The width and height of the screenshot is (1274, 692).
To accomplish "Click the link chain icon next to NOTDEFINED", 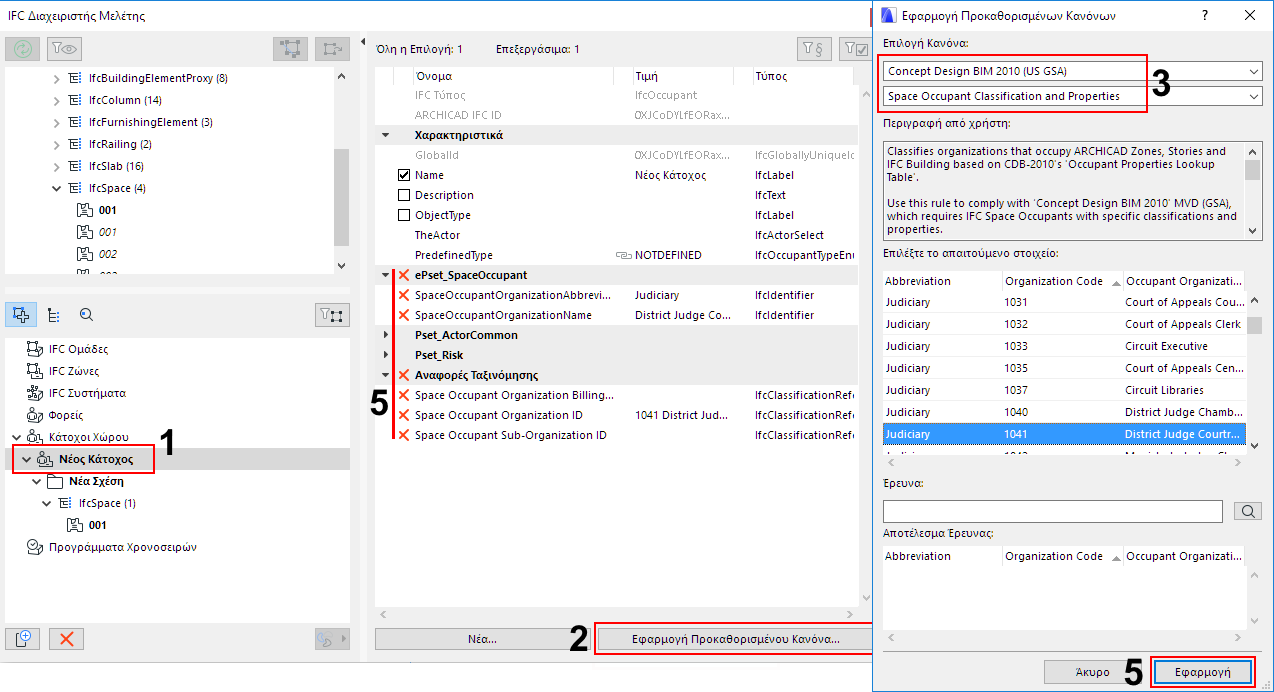I will click(x=623, y=255).
